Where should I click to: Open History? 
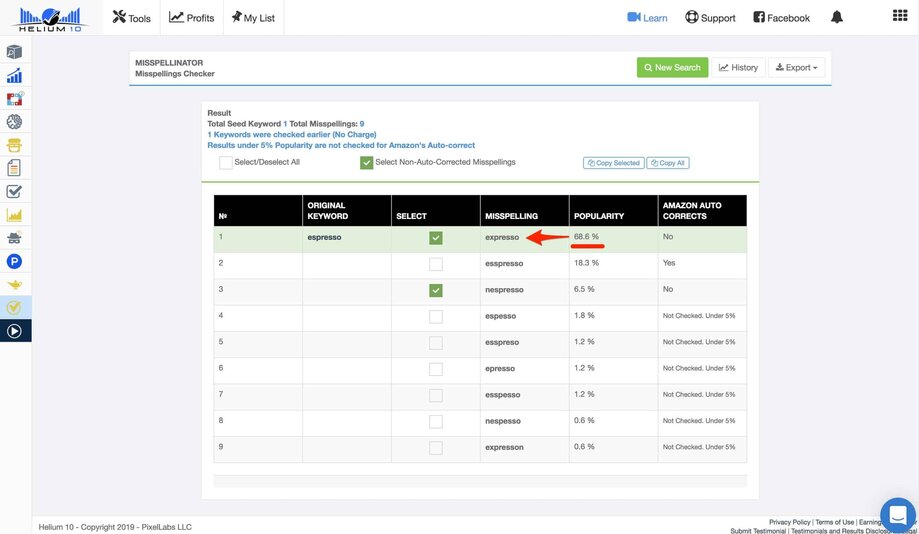pyautogui.click(x=738, y=67)
